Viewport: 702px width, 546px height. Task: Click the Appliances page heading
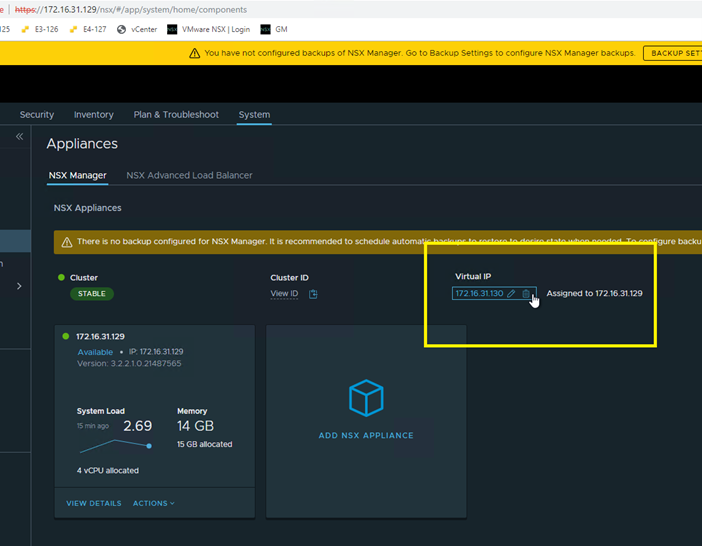(x=82, y=144)
